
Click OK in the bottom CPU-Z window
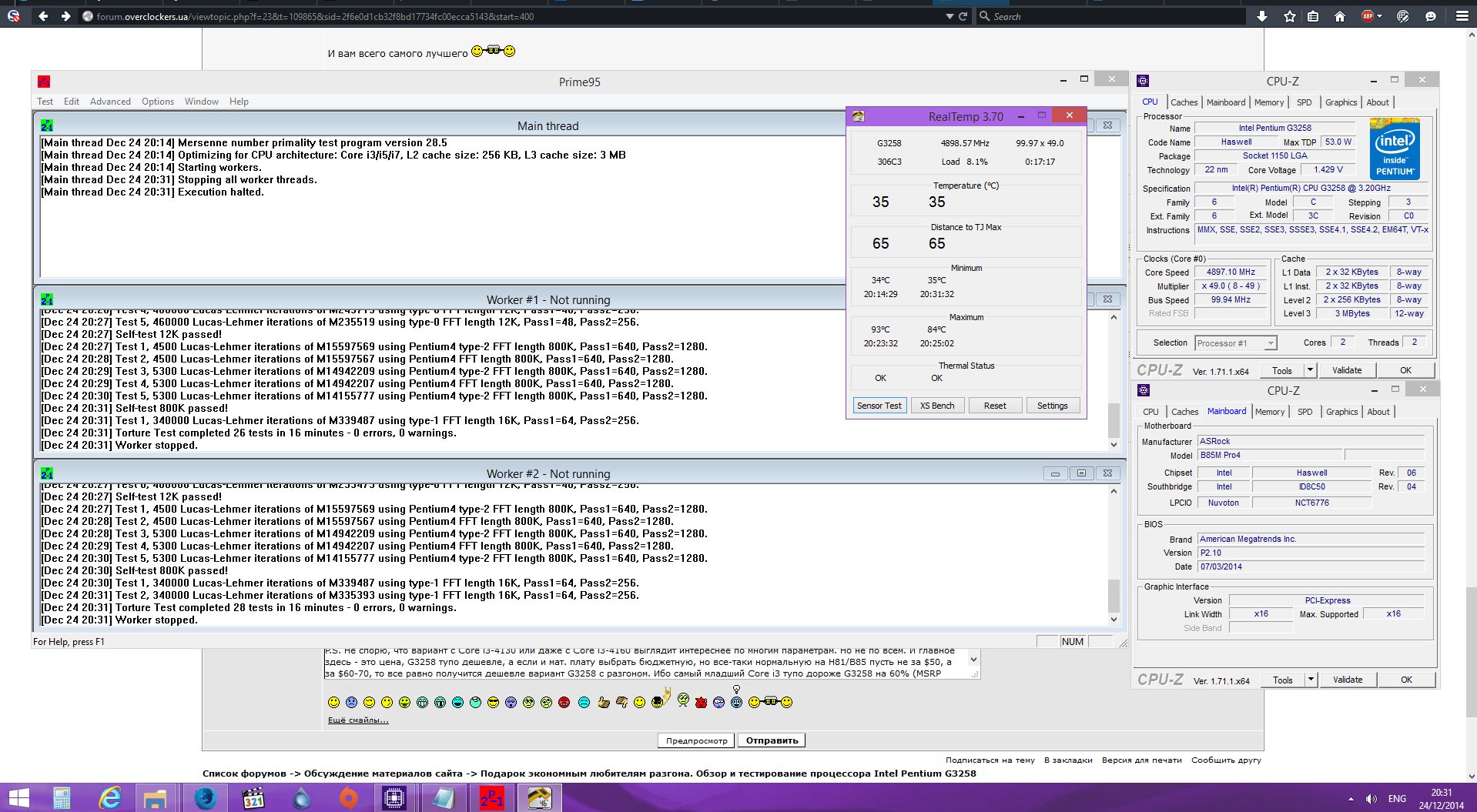(x=1406, y=680)
